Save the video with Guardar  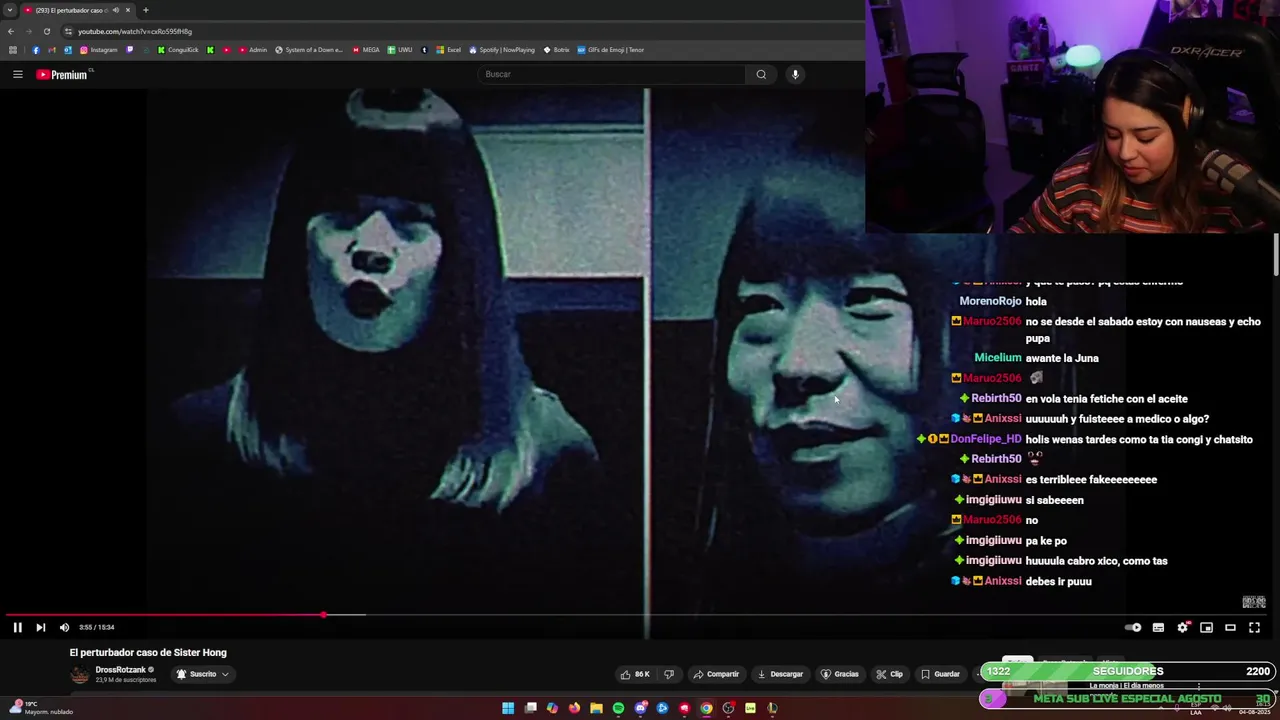click(940, 674)
